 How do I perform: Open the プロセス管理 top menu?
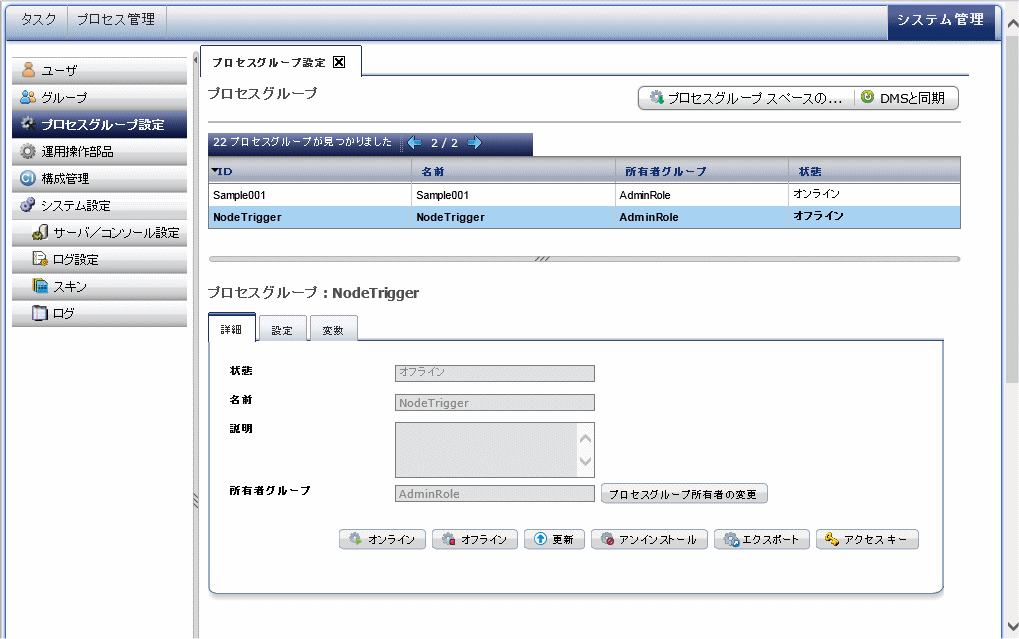(x=116, y=20)
